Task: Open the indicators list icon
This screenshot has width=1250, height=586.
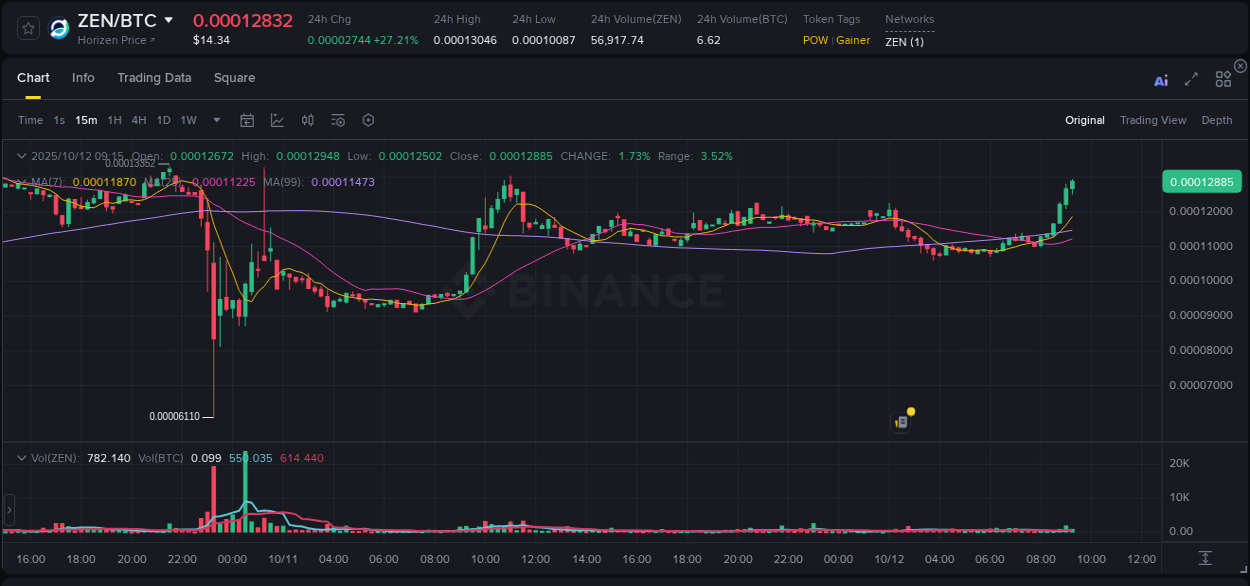Action: pos(338,120)
